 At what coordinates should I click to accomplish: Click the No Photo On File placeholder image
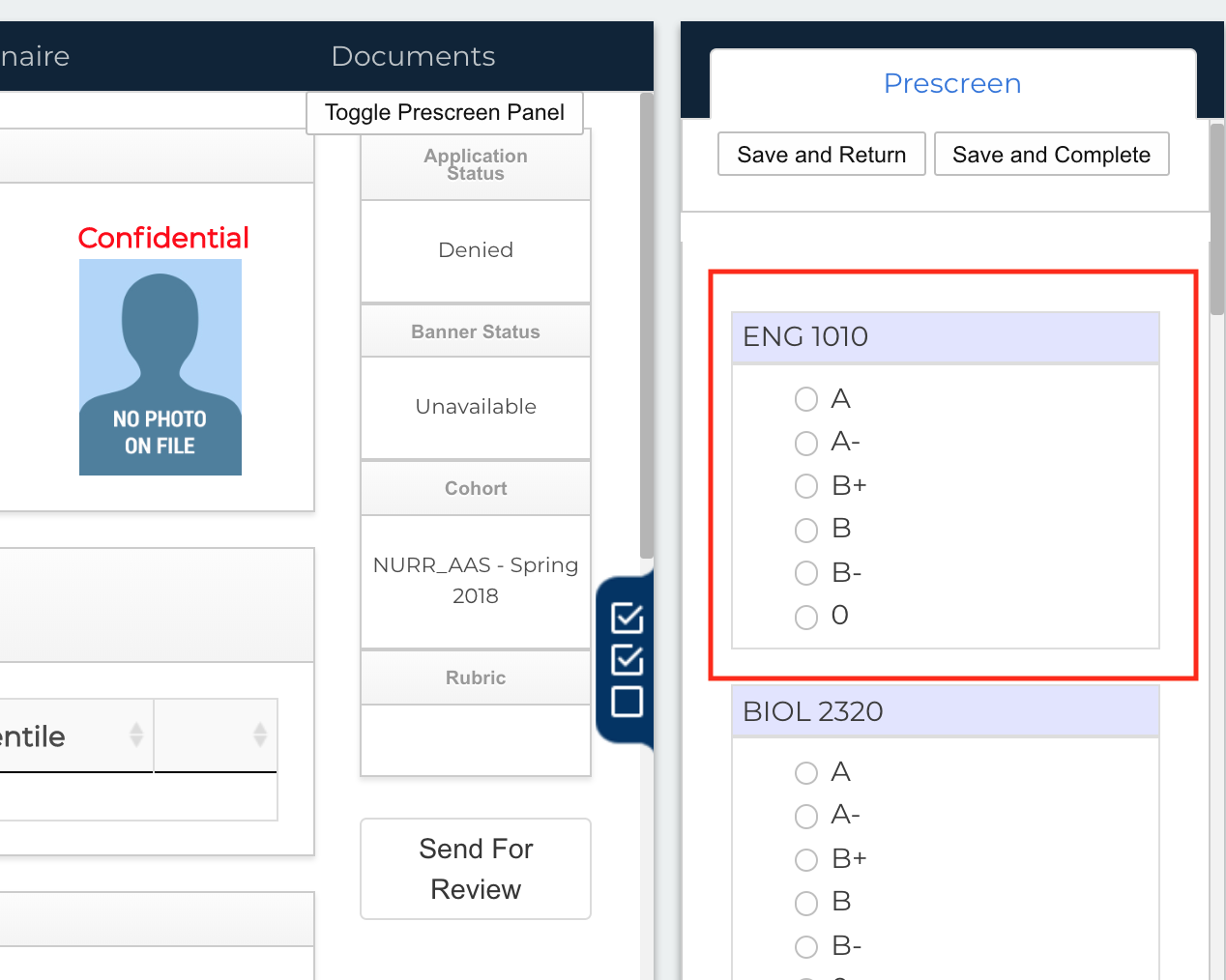161,367
